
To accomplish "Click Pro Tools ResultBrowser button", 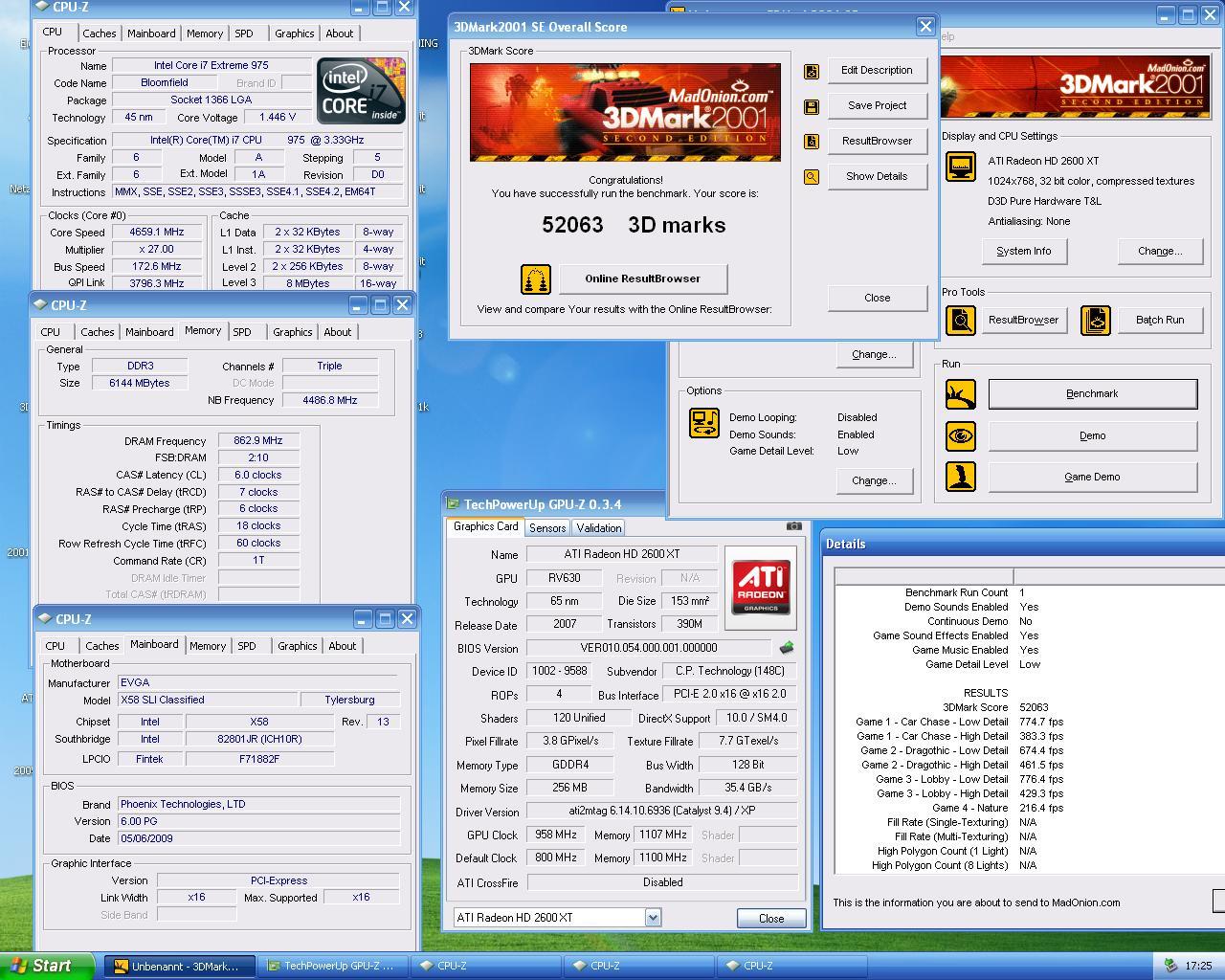I will pyautogui.click(x=1023, y=321).
